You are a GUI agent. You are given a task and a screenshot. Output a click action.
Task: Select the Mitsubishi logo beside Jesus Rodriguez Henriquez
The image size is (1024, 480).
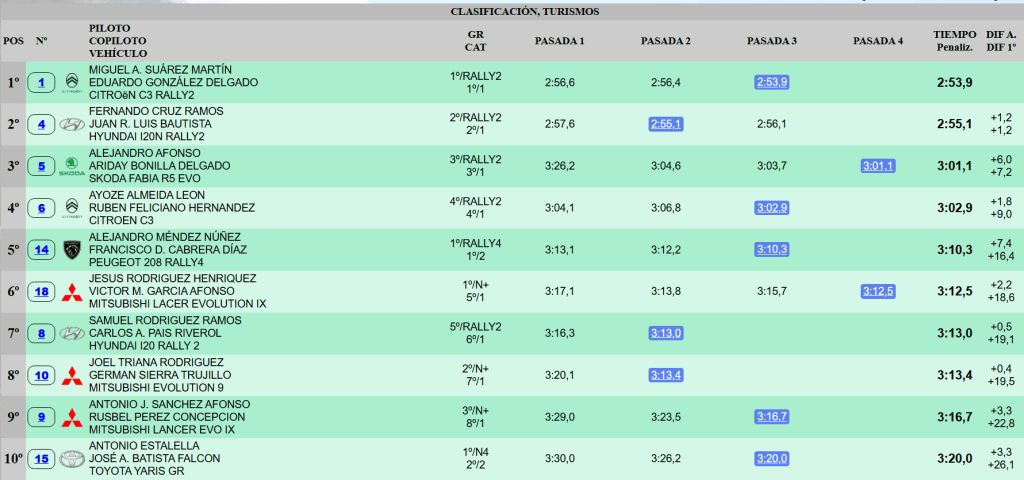[x=71, y=292]
